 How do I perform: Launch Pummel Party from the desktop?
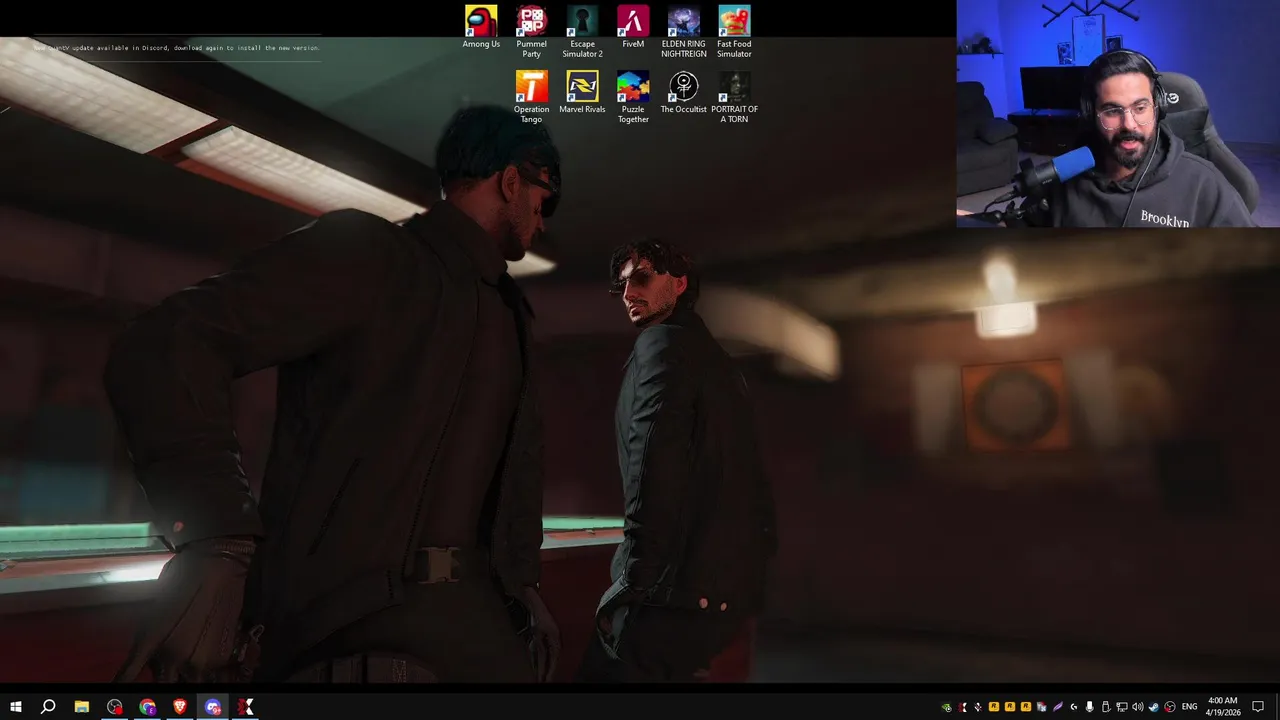531,32
